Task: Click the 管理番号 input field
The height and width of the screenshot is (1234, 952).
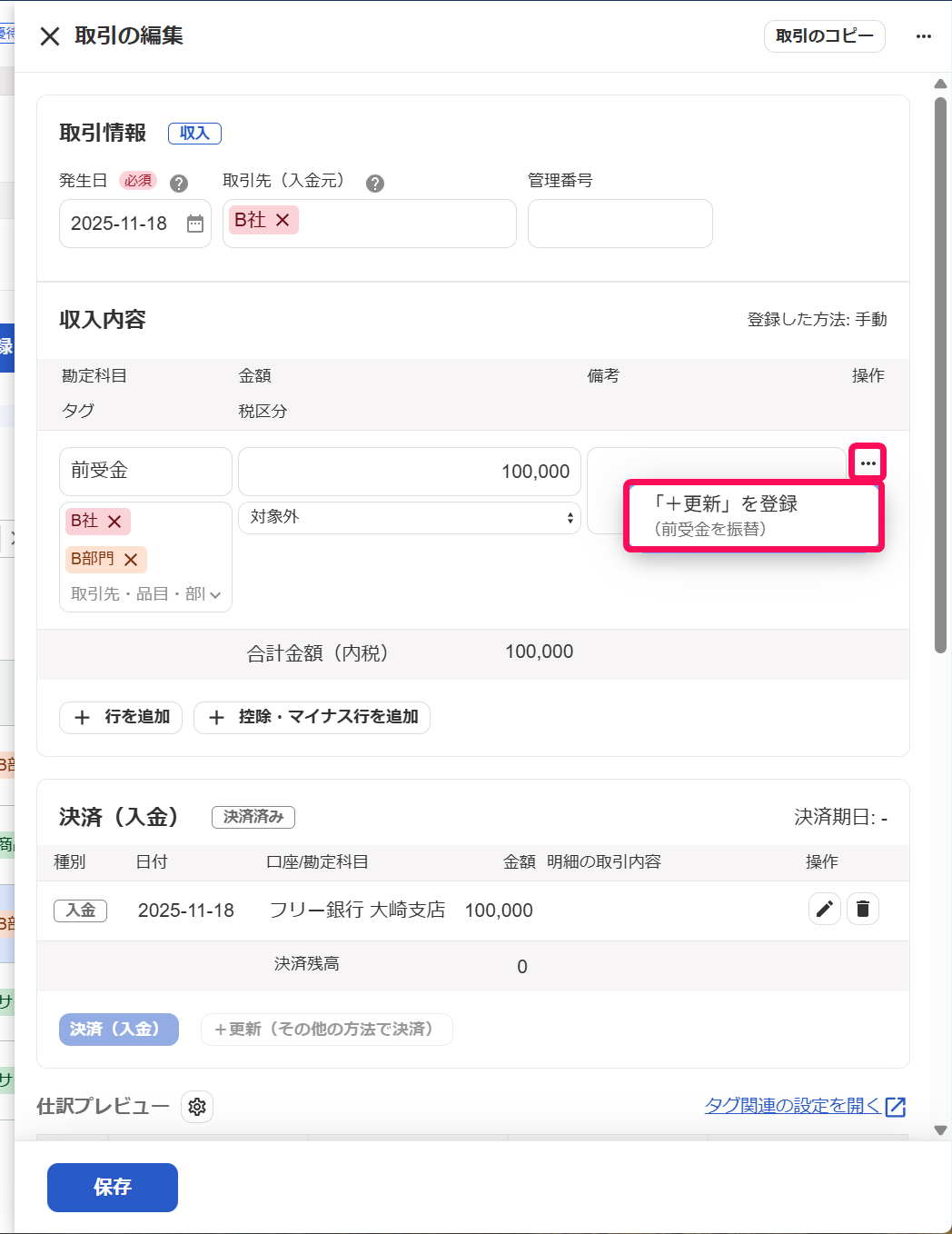Action: [620, 224]
